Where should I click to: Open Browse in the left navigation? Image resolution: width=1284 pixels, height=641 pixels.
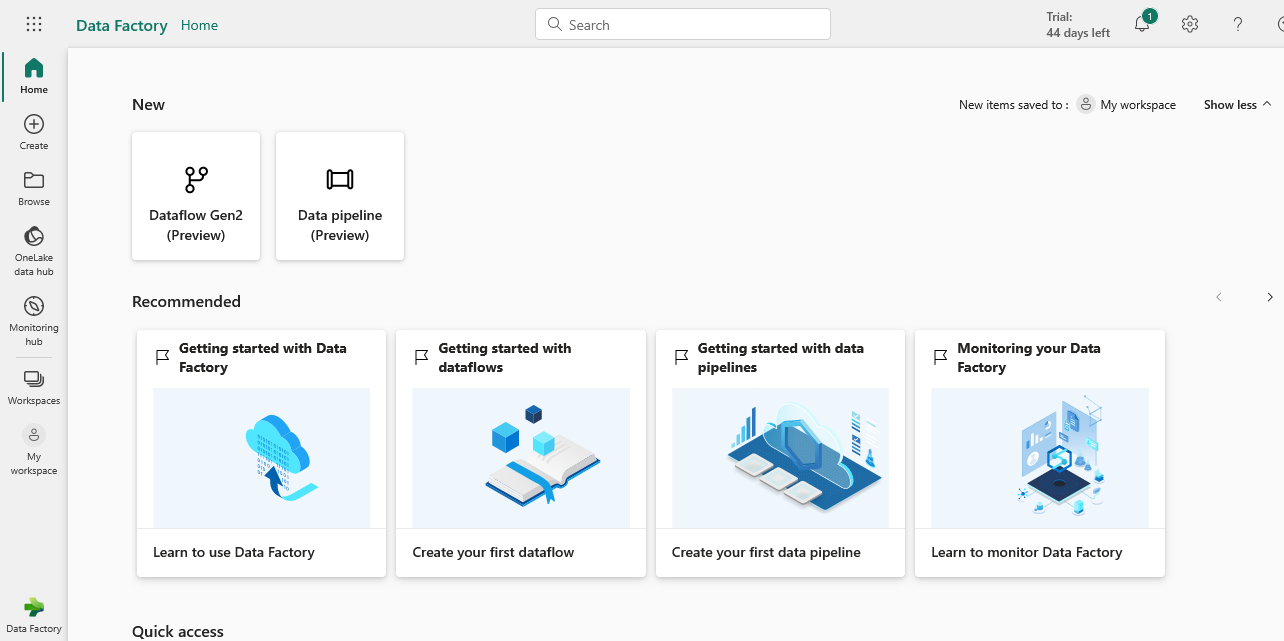click(x=34, y=188)
